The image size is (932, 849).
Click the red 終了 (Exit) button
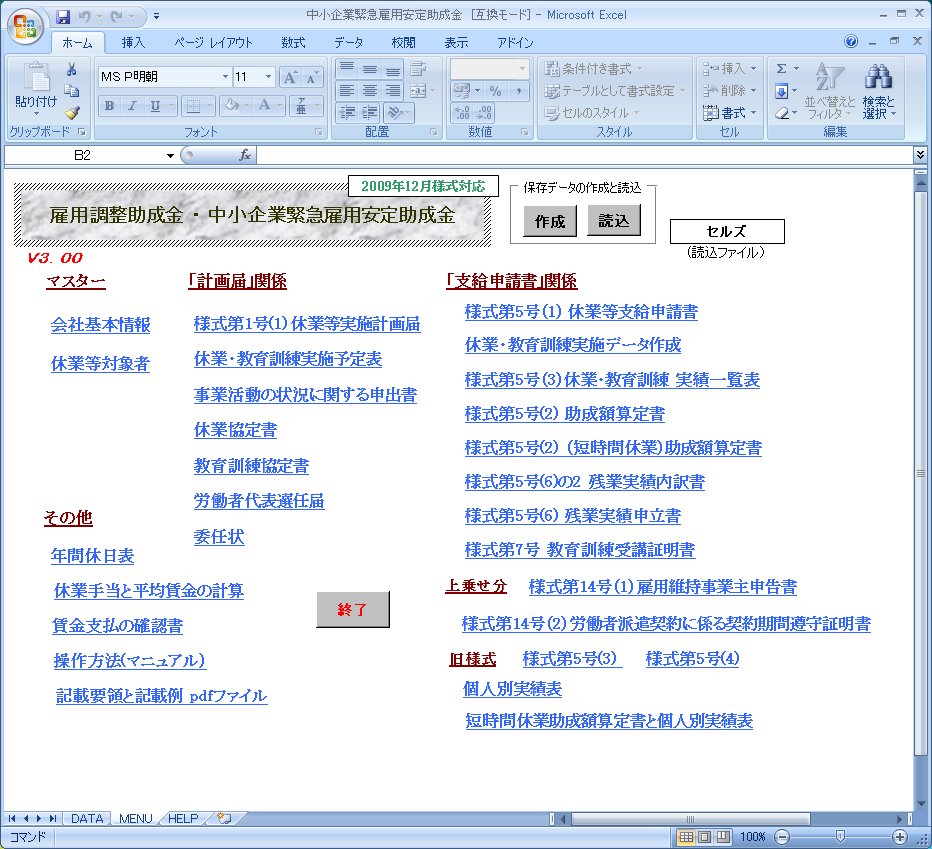(352, 609)
